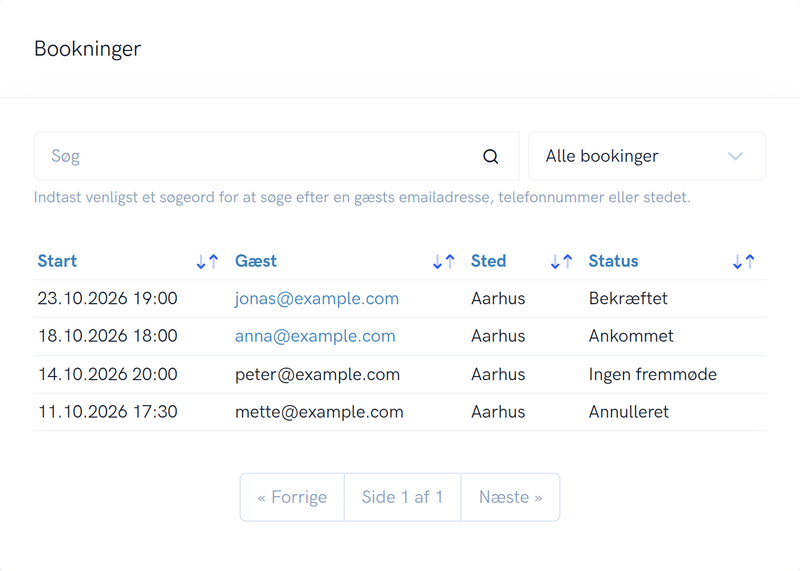Image resolution: width=800 pixels, height=571 pixels.
Task: Go to next page with Næste
Action: click(510, 497)
